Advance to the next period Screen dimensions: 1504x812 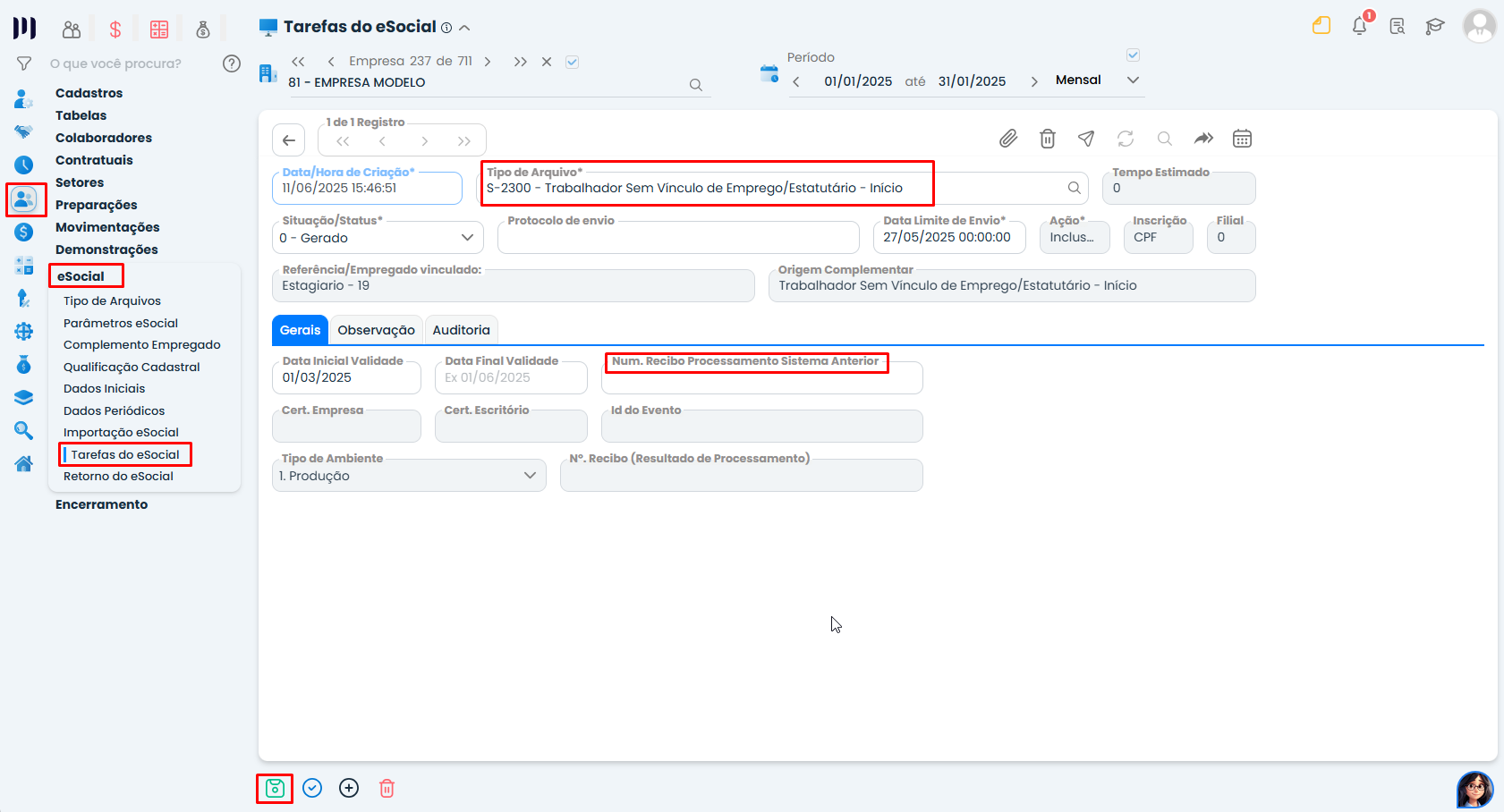[1034, 81]
